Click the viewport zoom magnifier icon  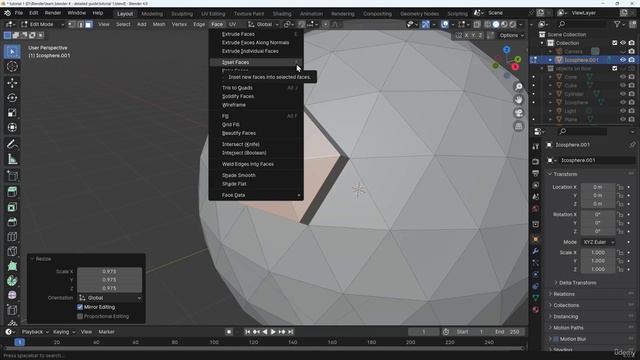pos(518,87)
